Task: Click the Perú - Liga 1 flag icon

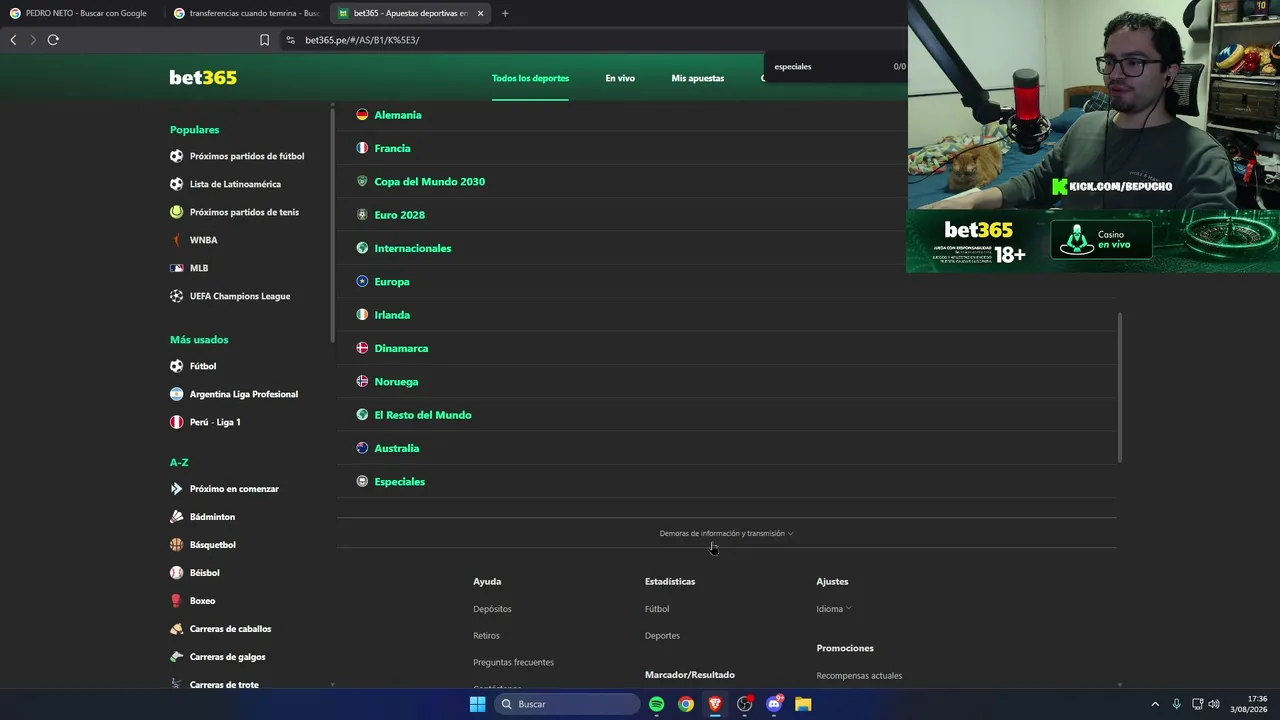Action: pyautogui.click(x=176, y=422)
